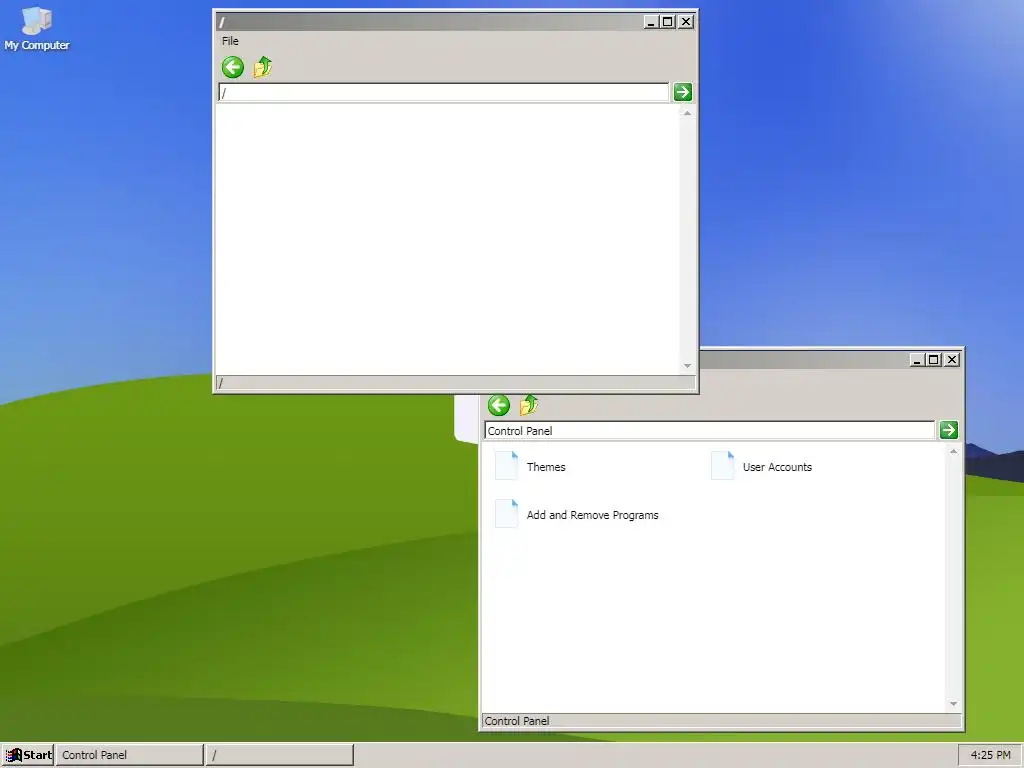Click the Control Panel status bar text
Viewport: 1024px width, 768px height.
pyautogui.click(x=517, y=721)
